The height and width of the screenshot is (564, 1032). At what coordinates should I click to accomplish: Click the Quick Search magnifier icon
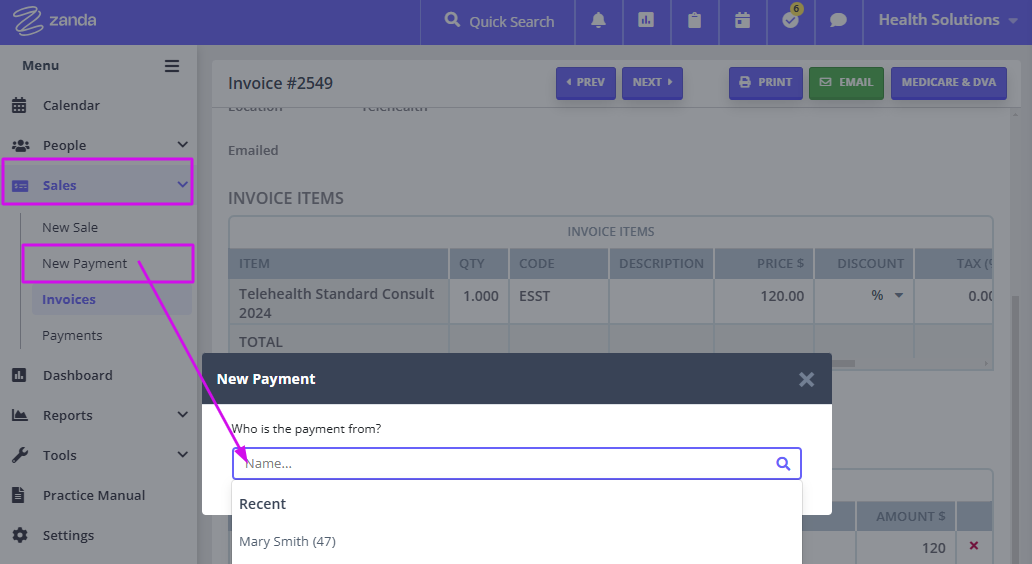(452, 20)
